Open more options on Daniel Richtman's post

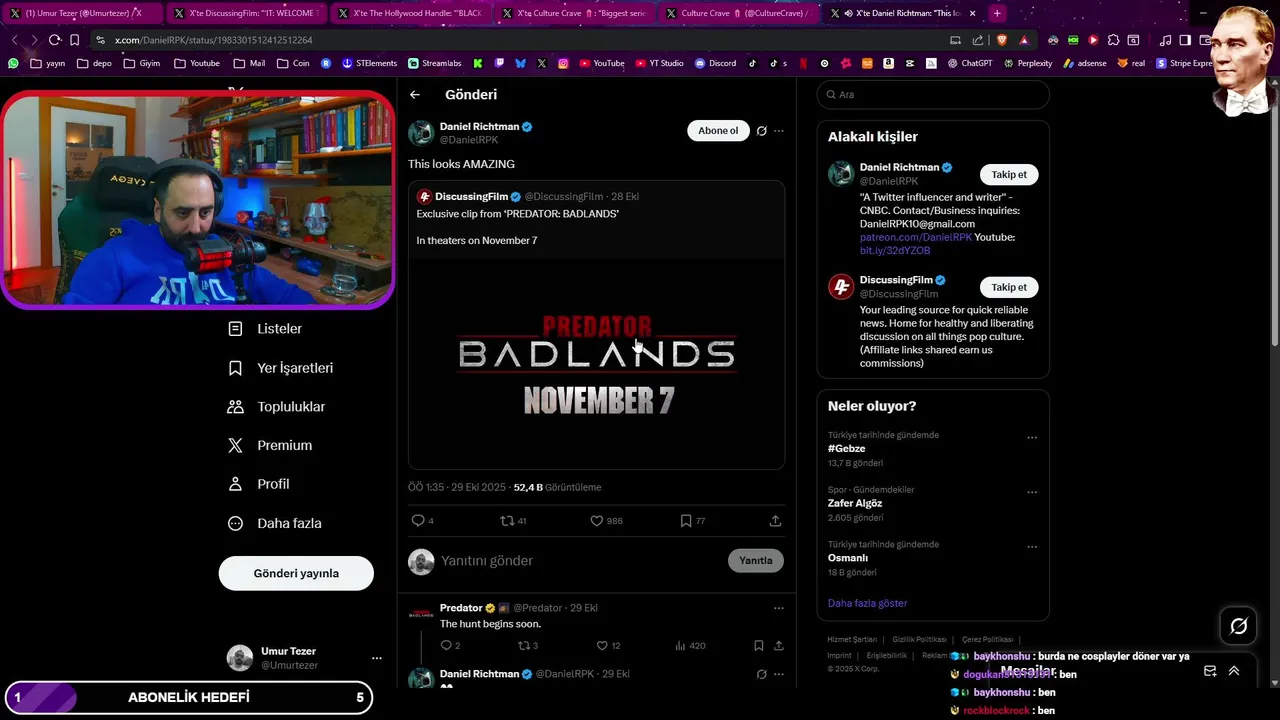click(779, 131)
